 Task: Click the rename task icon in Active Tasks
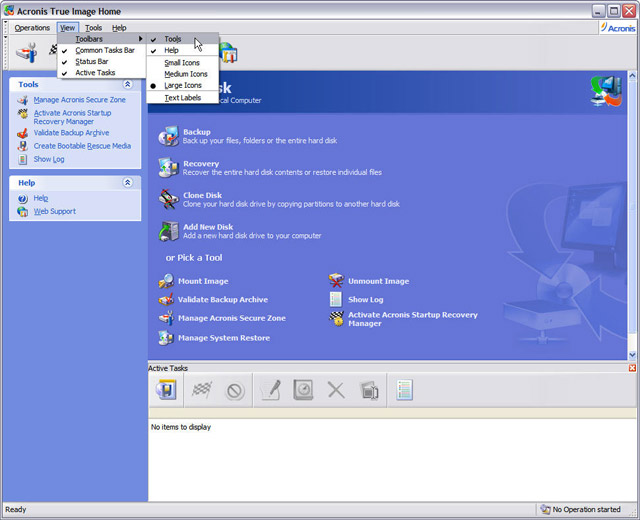tap(369, 391)
